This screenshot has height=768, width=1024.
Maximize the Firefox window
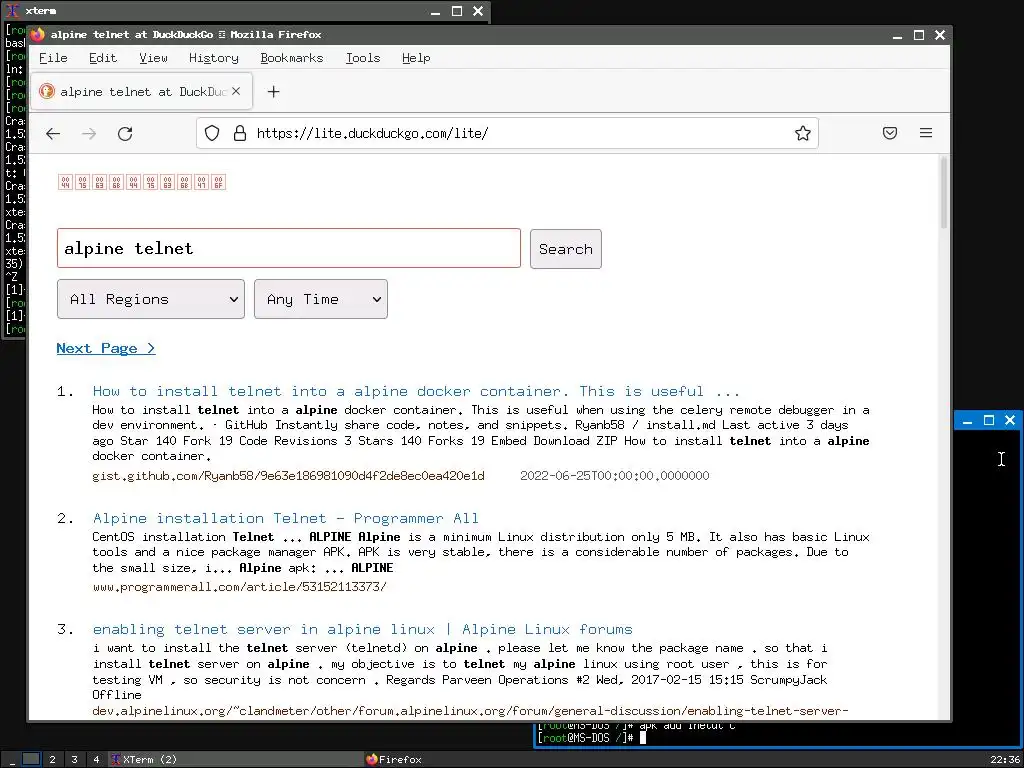(918, 35)
